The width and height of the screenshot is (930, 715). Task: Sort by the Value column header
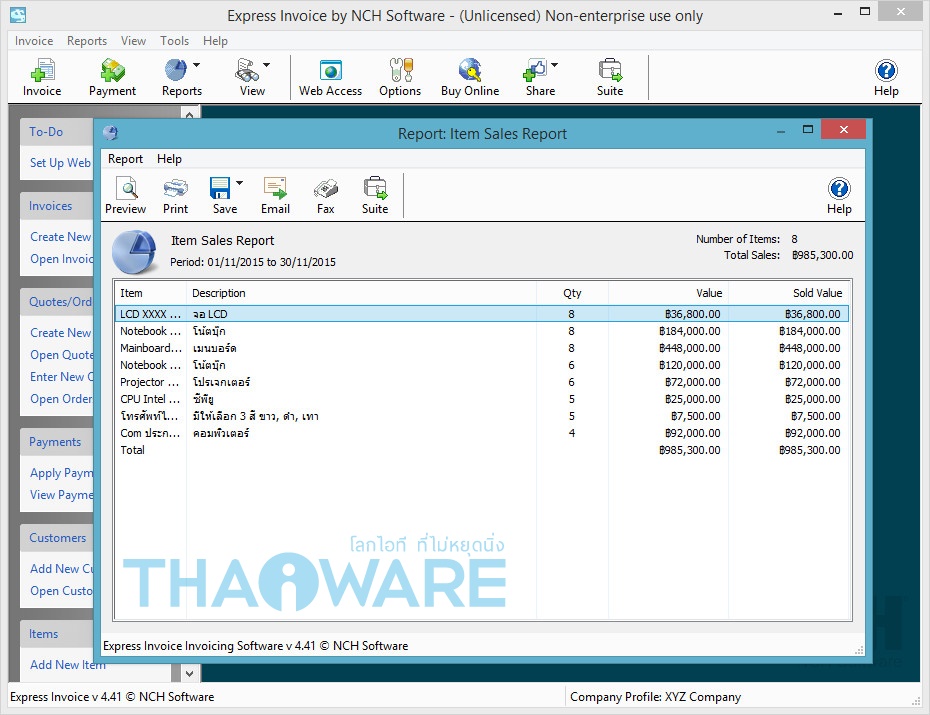click(668, 293)
